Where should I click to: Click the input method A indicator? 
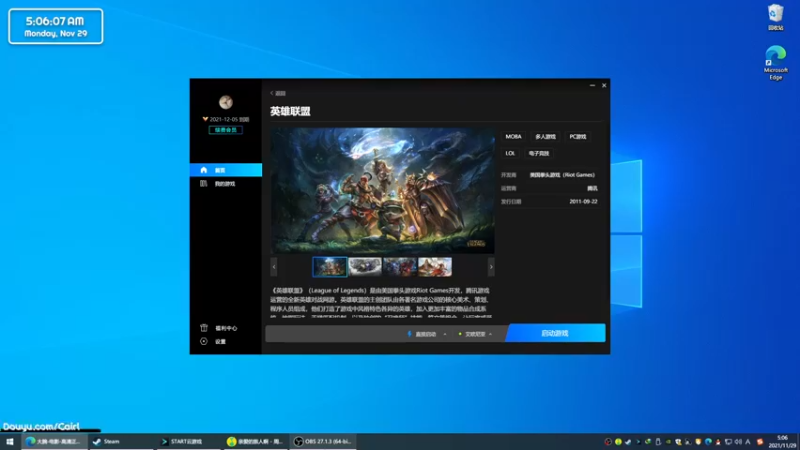click(747, 442)
